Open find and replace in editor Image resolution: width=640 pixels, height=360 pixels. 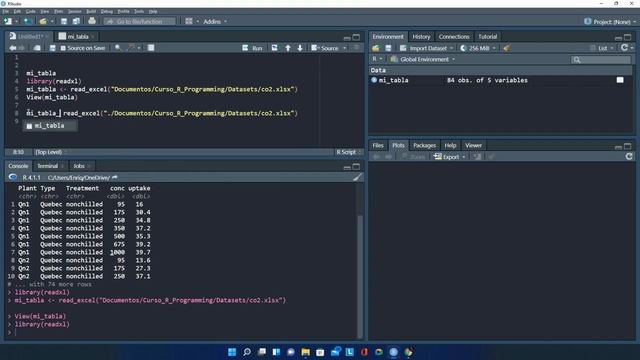click(118, 48)
